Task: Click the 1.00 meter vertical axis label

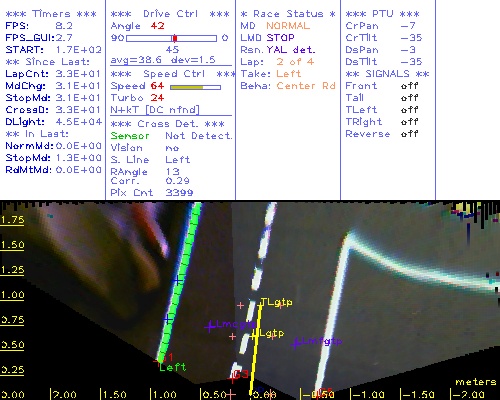Action: tap(12, 295)
